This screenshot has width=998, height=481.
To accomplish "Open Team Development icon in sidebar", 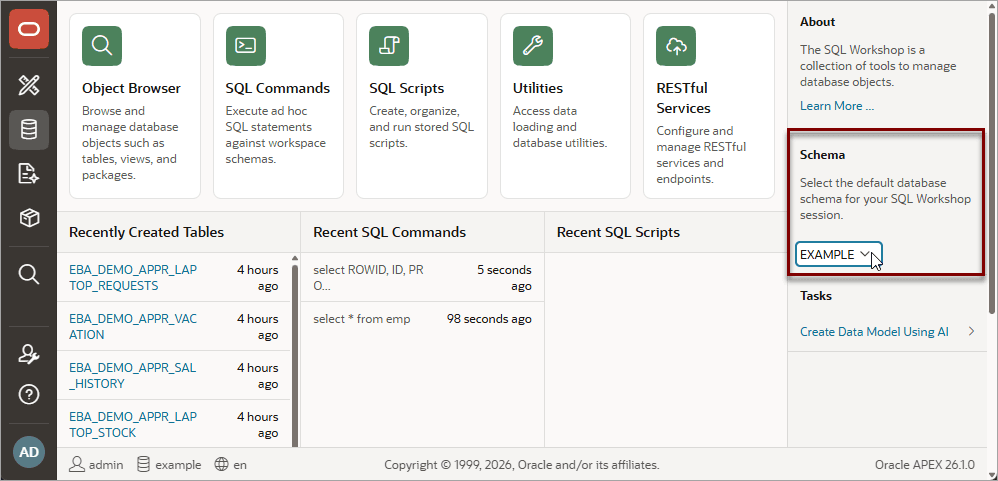I will (x=29, y=174).
